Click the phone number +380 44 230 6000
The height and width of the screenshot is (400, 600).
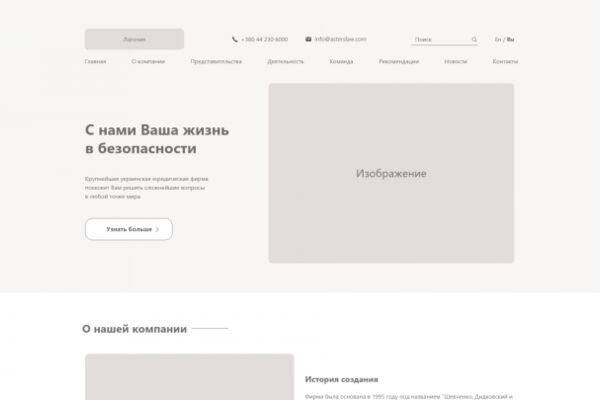(264, 39)
